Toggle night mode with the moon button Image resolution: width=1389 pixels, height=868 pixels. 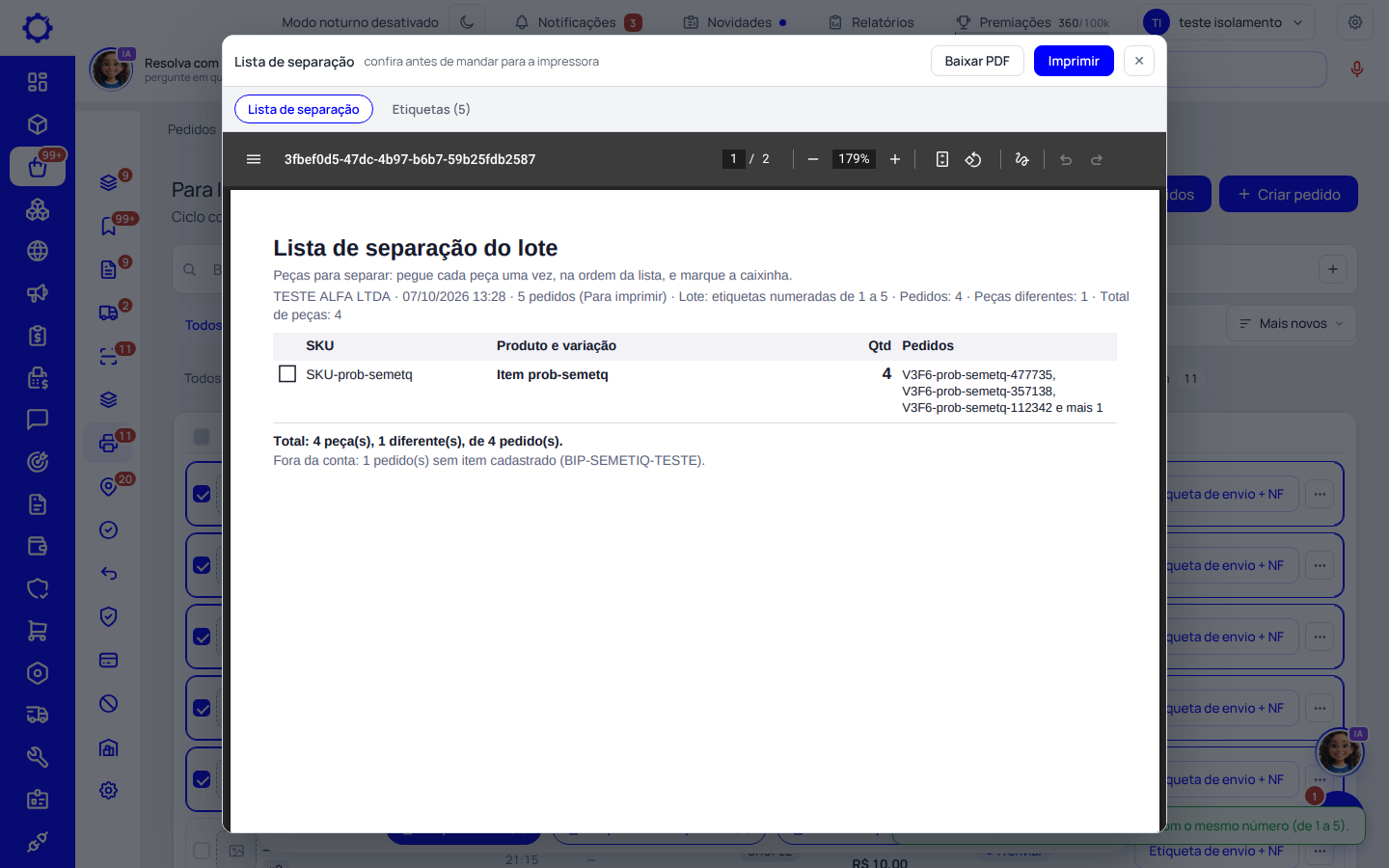coord(467,22)
